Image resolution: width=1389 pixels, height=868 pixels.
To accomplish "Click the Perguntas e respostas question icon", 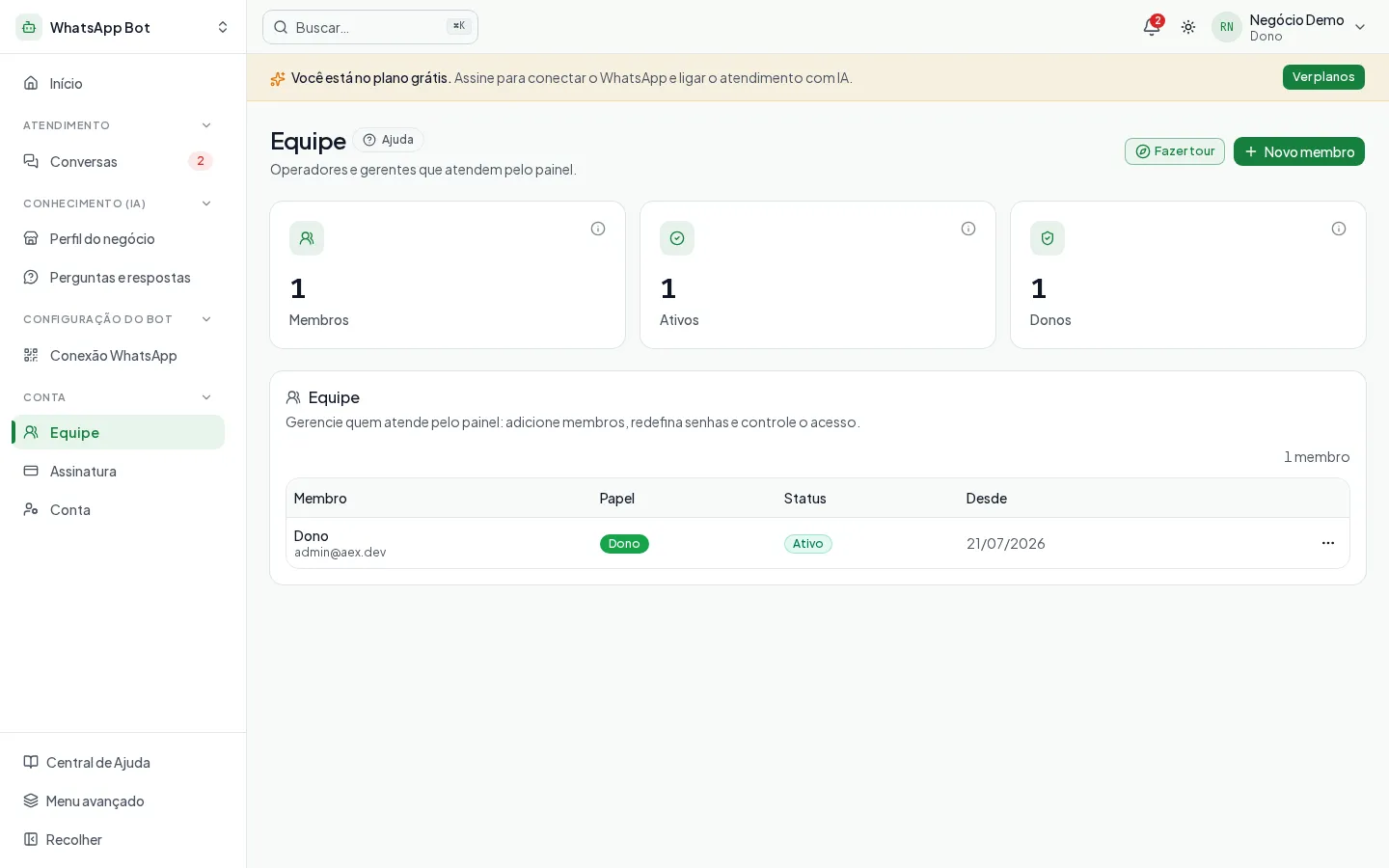I will pos(31,277).
